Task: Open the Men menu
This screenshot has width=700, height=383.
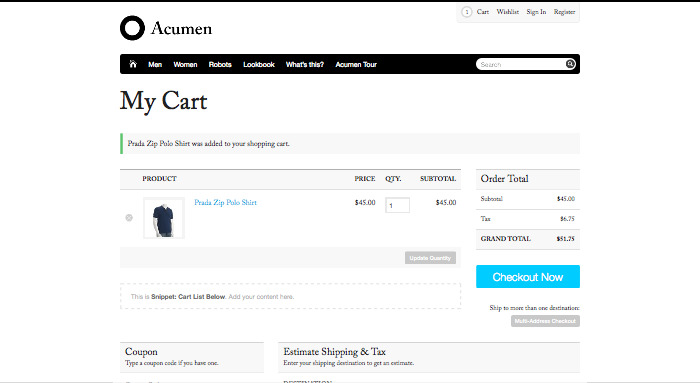Action: (x=155, y=64)
